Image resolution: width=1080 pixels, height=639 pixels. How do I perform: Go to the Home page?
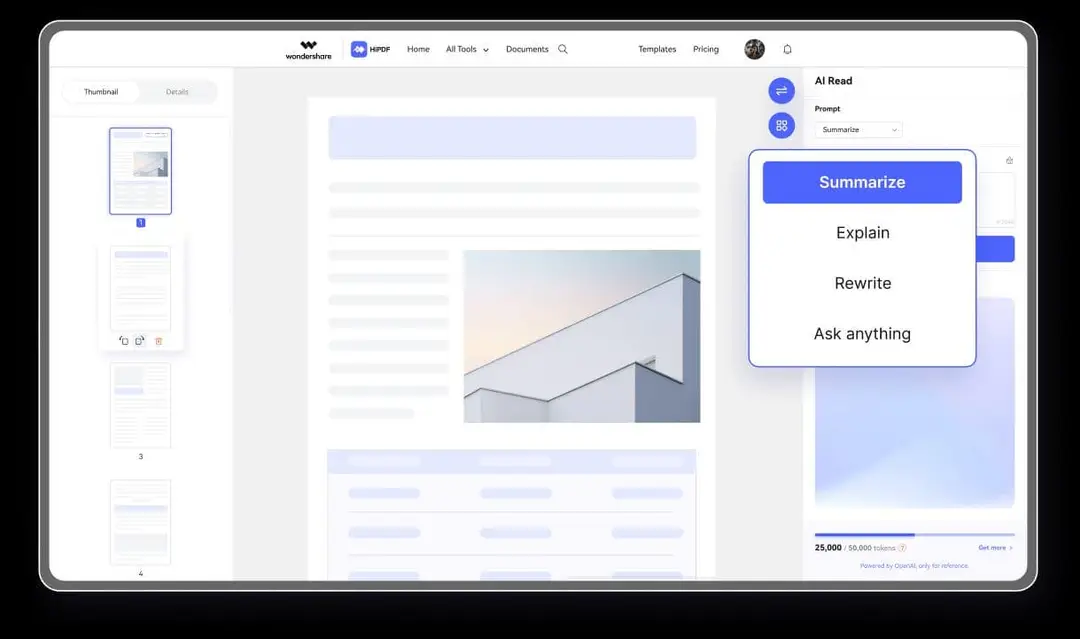(x=418, y=49)
